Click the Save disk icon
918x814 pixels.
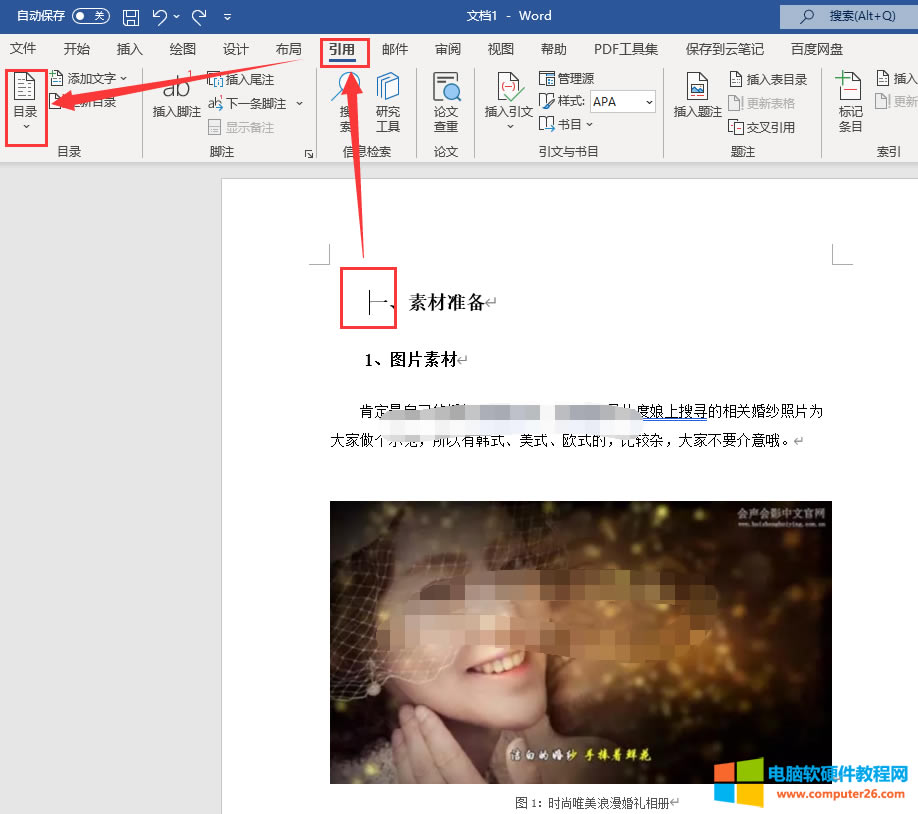(x=131, y=17)
